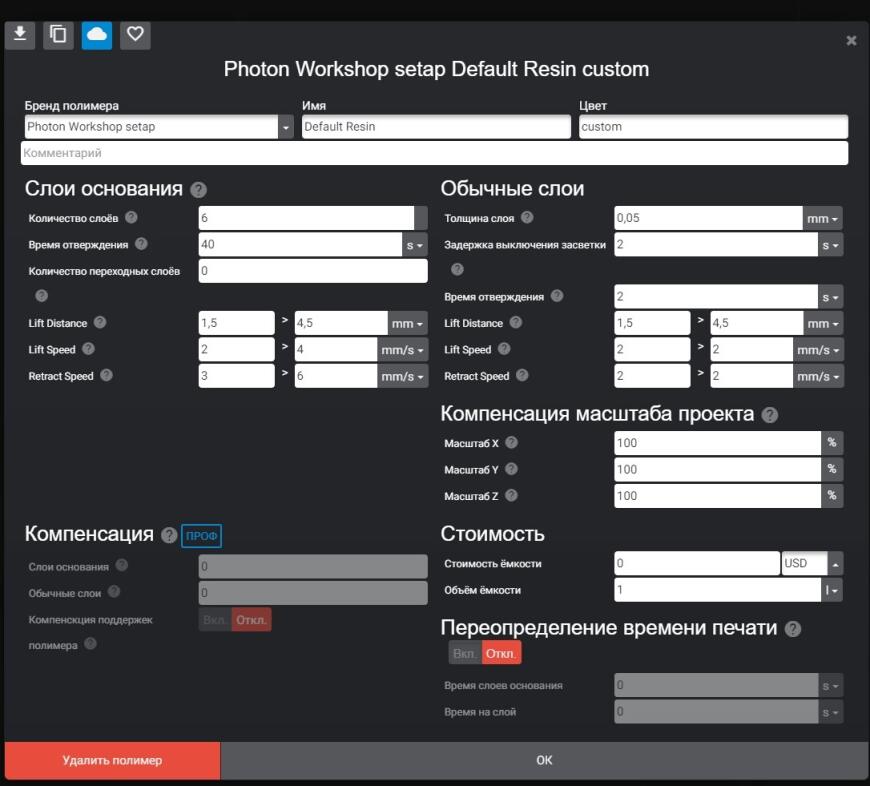Open help for Компенсация масштаба проекта
The height and width of the screenshot is (786, 870).
(x=770, y=415)
